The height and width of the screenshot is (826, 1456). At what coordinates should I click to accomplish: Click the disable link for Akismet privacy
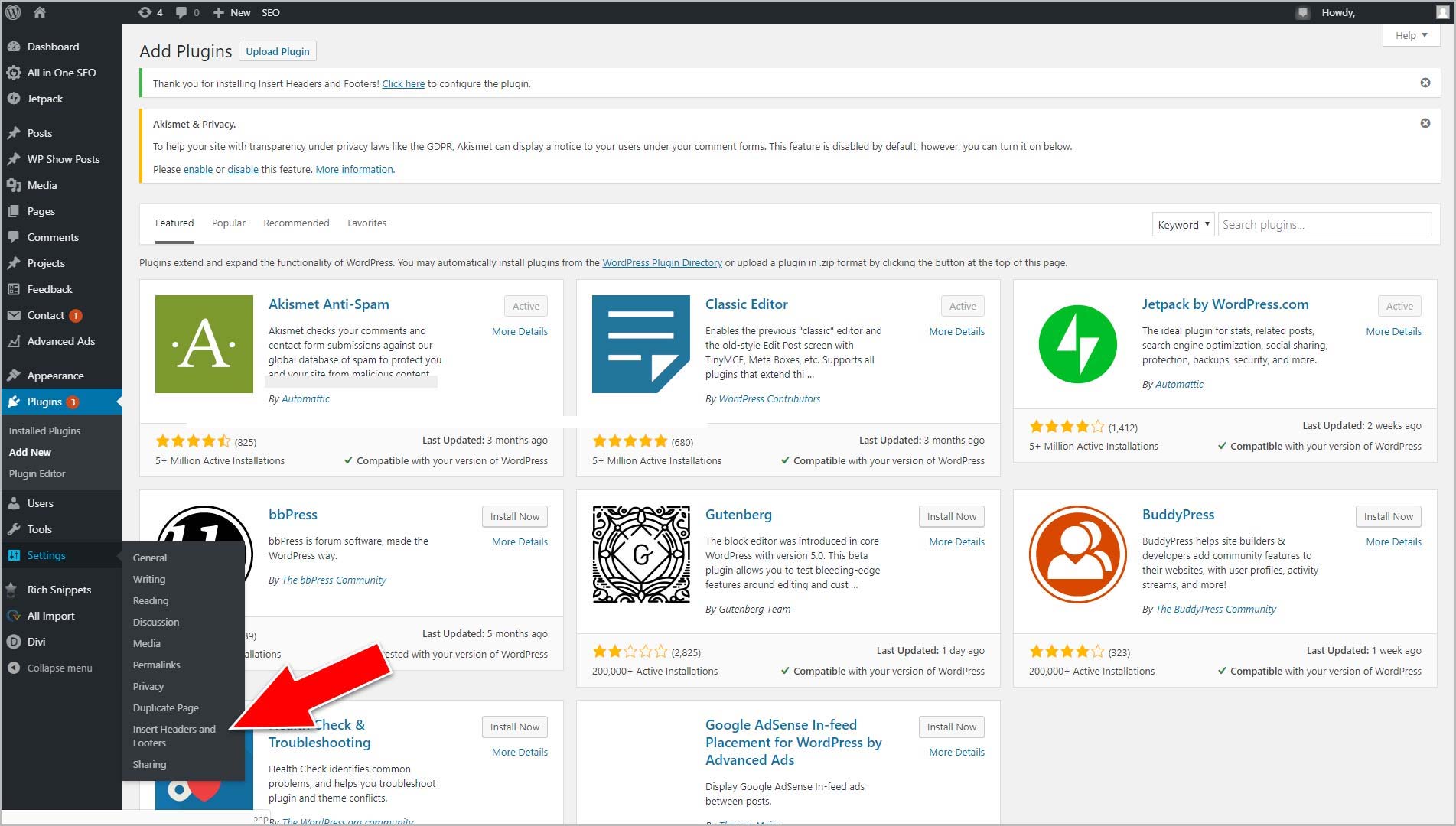click(x=243, y=169)
